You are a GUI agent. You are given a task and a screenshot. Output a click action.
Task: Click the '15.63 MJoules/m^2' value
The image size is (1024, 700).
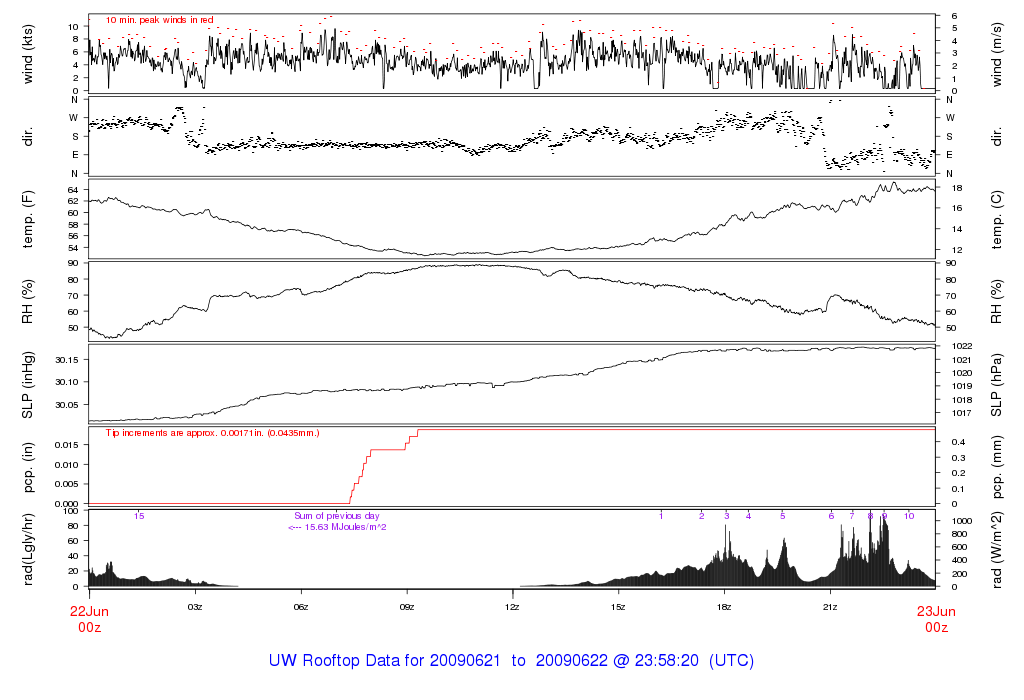[345, 527]
